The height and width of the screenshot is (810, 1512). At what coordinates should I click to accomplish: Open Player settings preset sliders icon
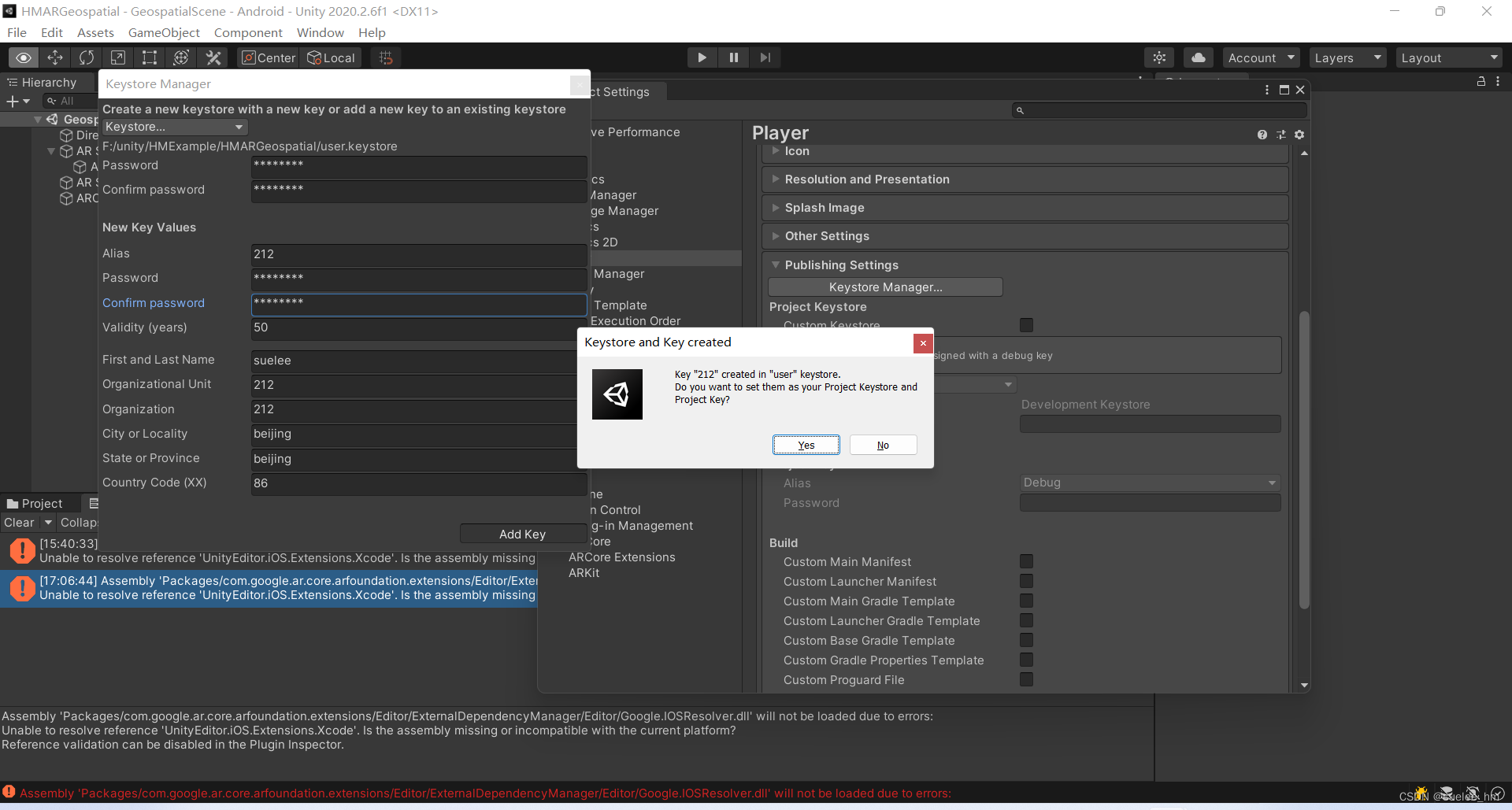1281,135
